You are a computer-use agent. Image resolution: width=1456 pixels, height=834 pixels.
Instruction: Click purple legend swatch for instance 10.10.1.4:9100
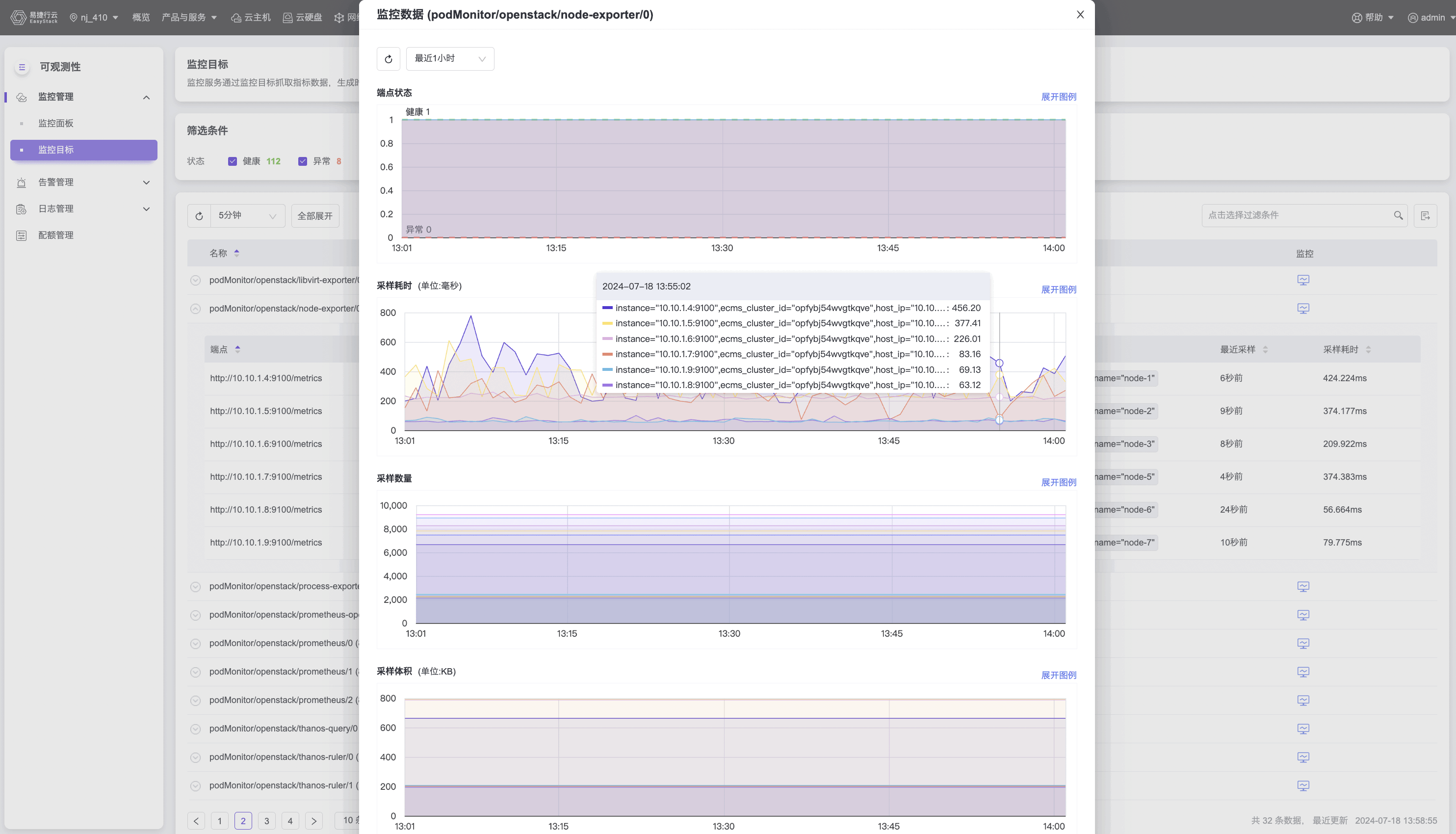(x=607, y=308)
